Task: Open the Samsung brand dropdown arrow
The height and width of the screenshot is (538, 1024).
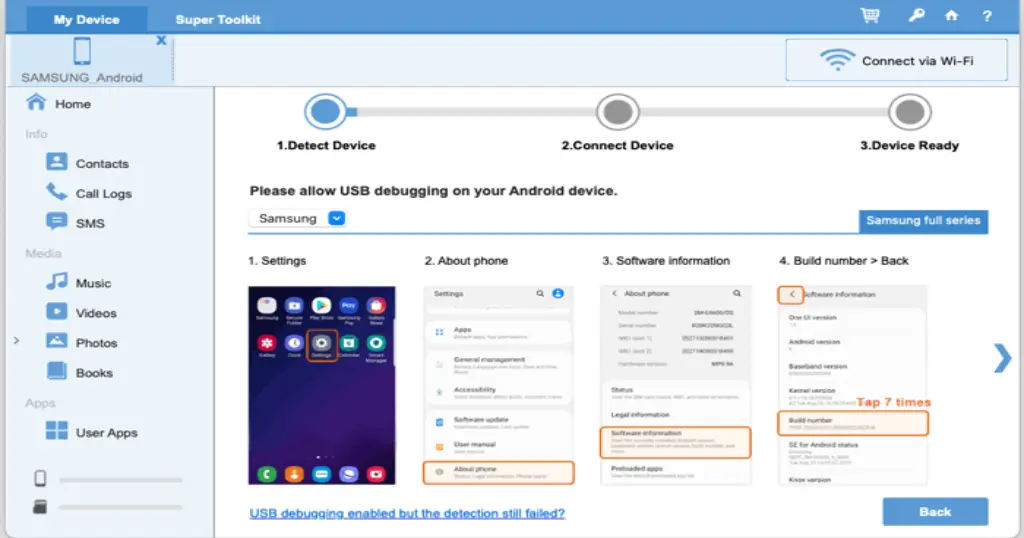Action: click(336, 218)
